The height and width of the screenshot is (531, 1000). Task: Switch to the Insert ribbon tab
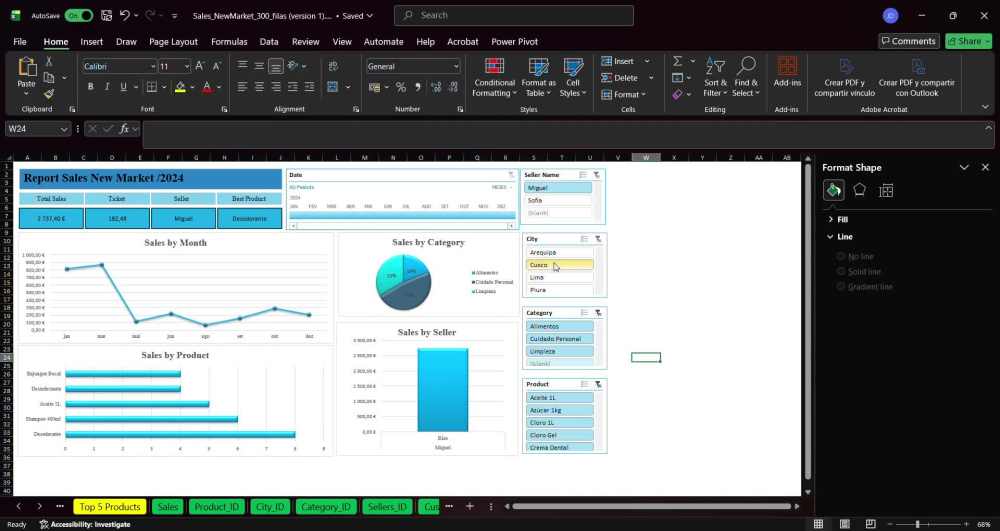pyautogui.click(x=91, y=41)
